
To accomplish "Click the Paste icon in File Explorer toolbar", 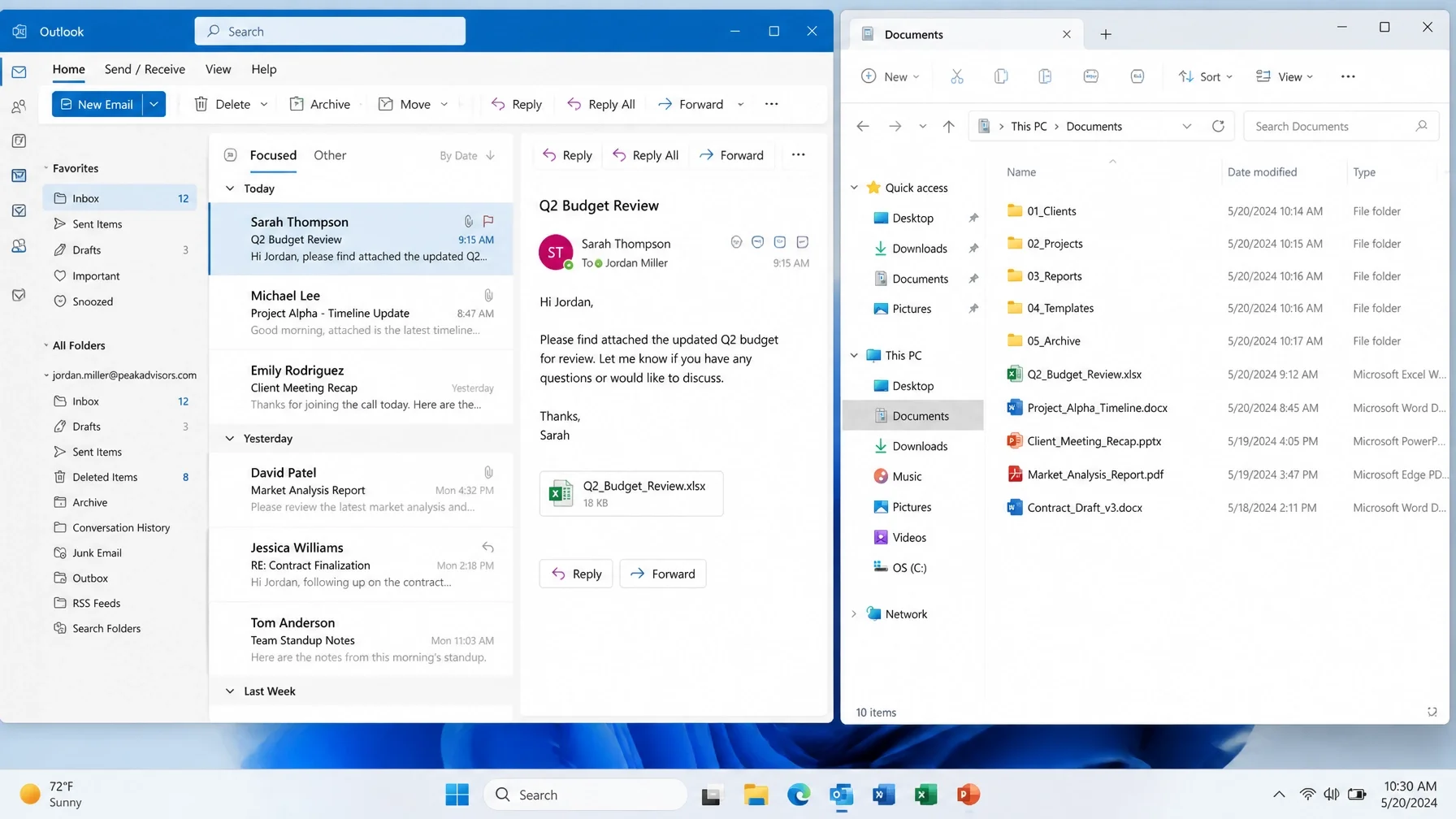I will click(x=1045, y=76).
